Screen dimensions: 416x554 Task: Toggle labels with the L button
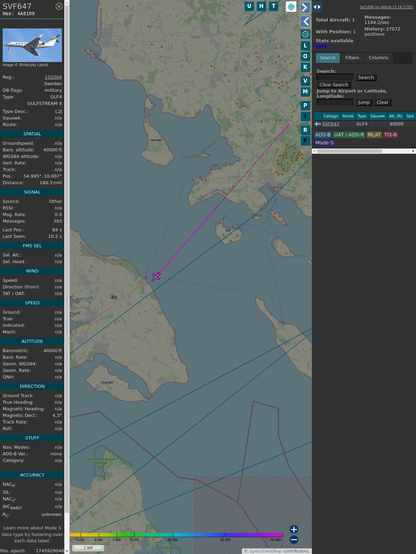click(x=305, y=46)
